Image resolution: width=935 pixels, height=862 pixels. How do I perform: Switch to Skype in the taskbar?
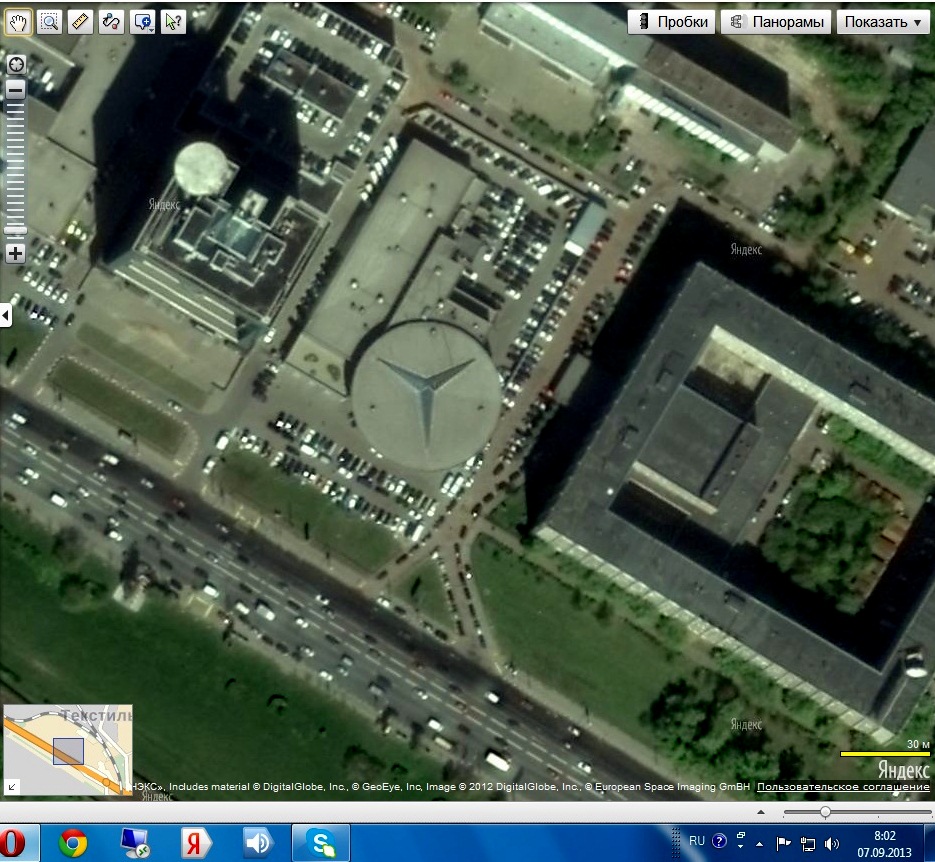click(x=321, y=844)
